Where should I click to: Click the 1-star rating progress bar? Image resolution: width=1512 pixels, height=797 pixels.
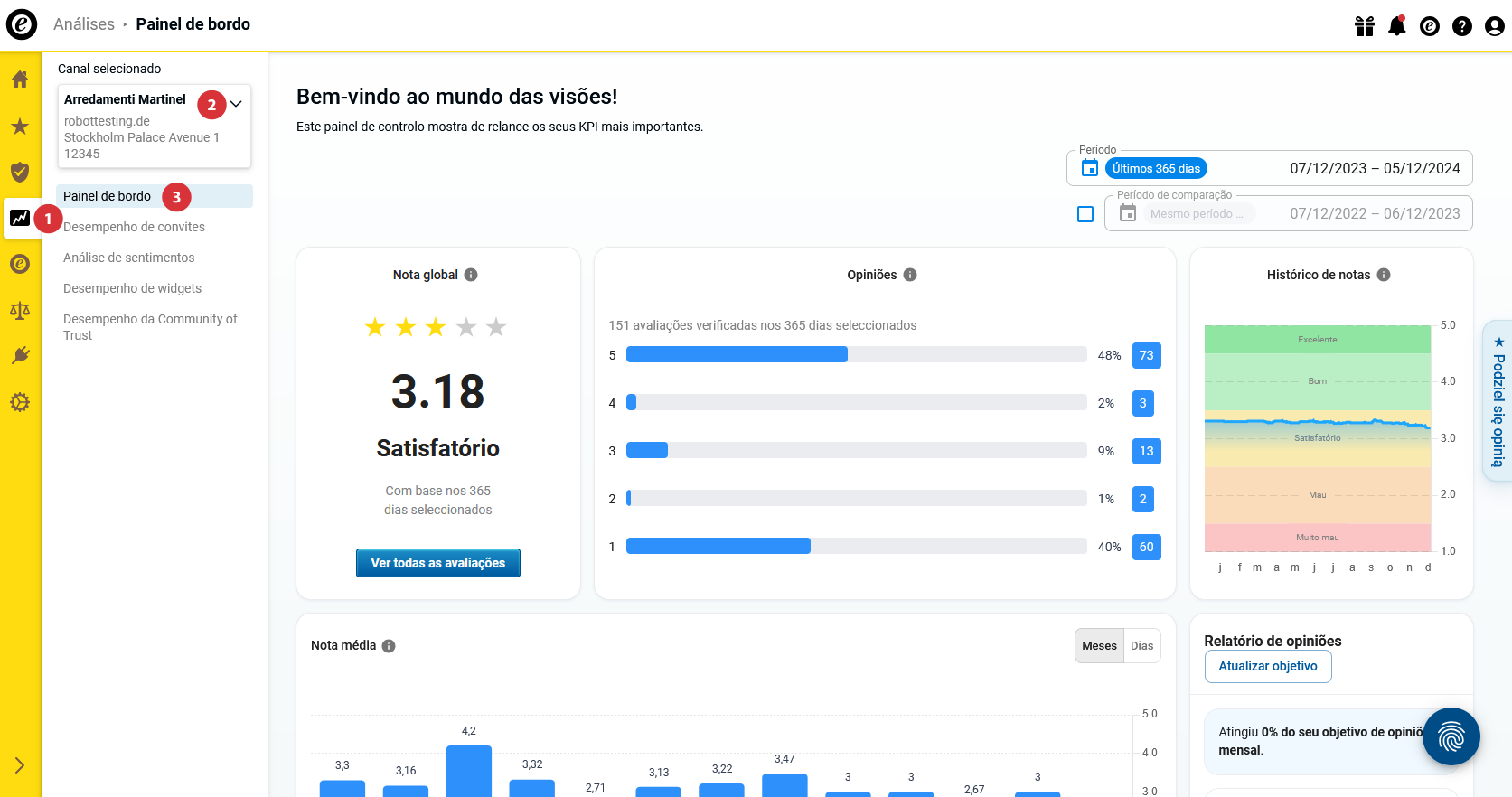tap(857, 546)
